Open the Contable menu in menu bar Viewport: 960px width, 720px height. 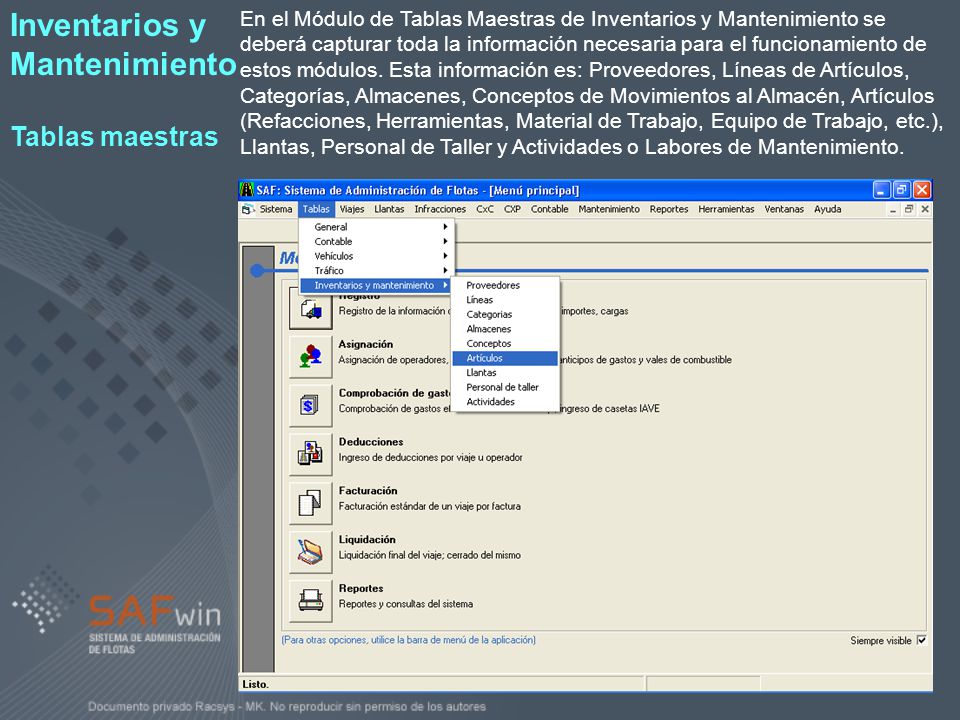549,209
